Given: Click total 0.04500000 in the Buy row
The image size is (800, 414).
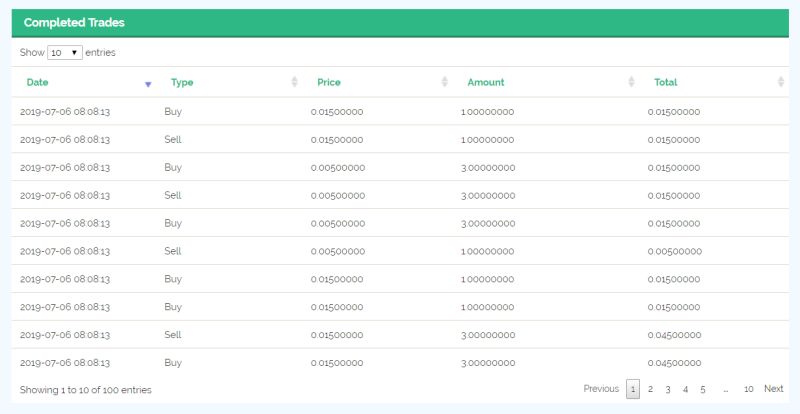Looking at the screenshot, I should point(674,363).
